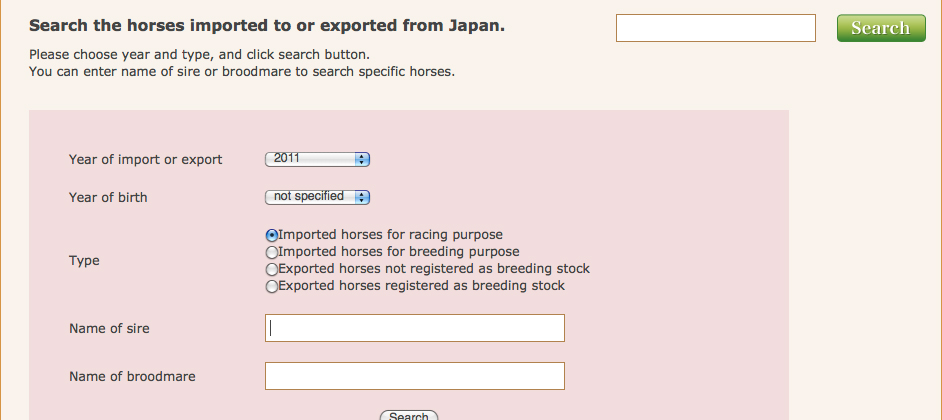Click the green Search button at top
This screenshot has width=942, height=420.
[880, 28]
